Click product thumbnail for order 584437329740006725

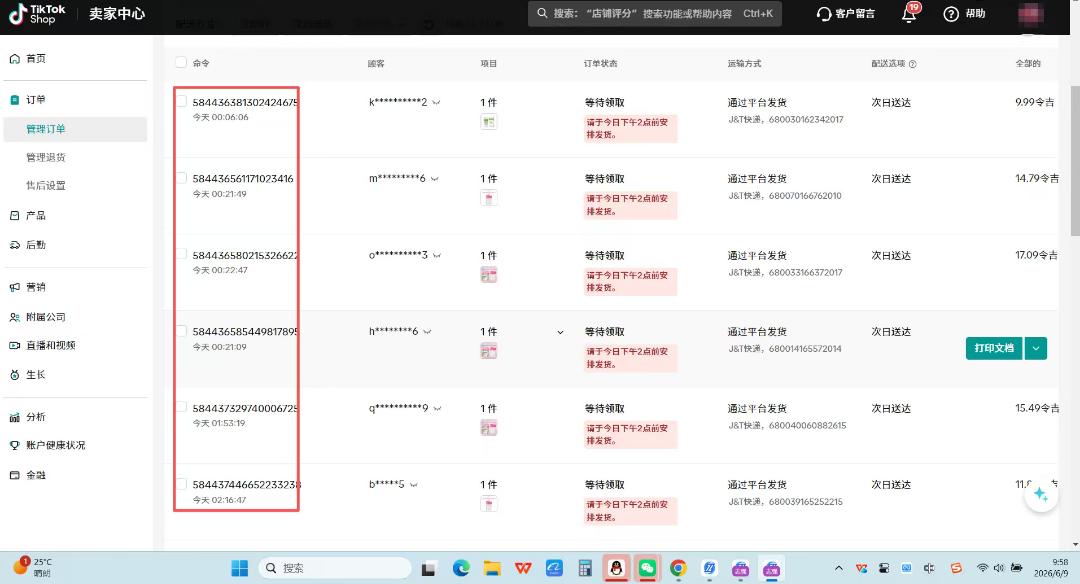[x=488, y=428]
